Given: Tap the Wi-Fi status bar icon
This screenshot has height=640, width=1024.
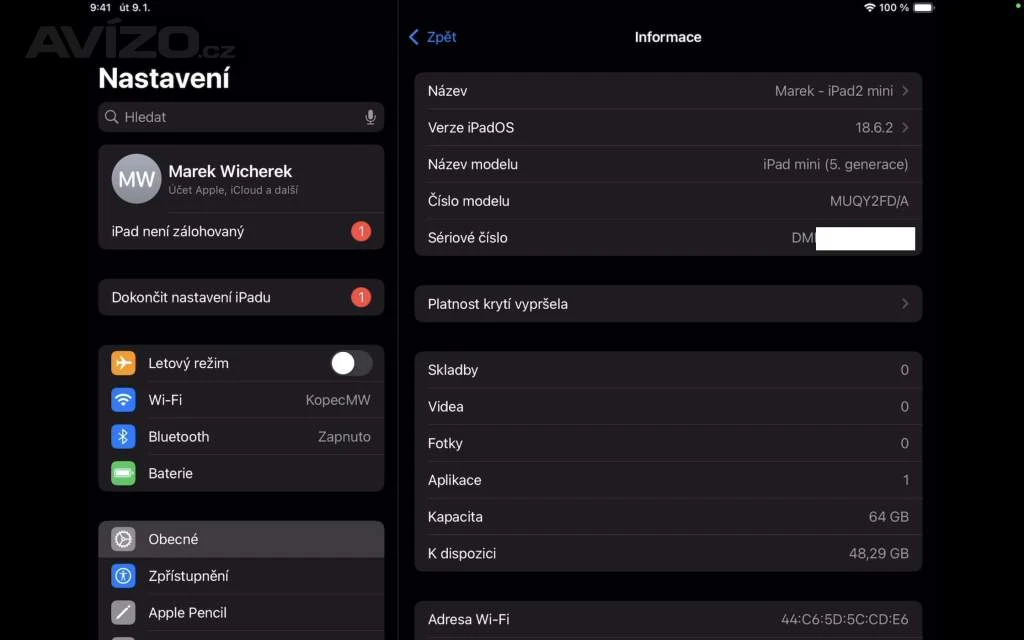Looking at the screenshot, I should coord(869,8).
